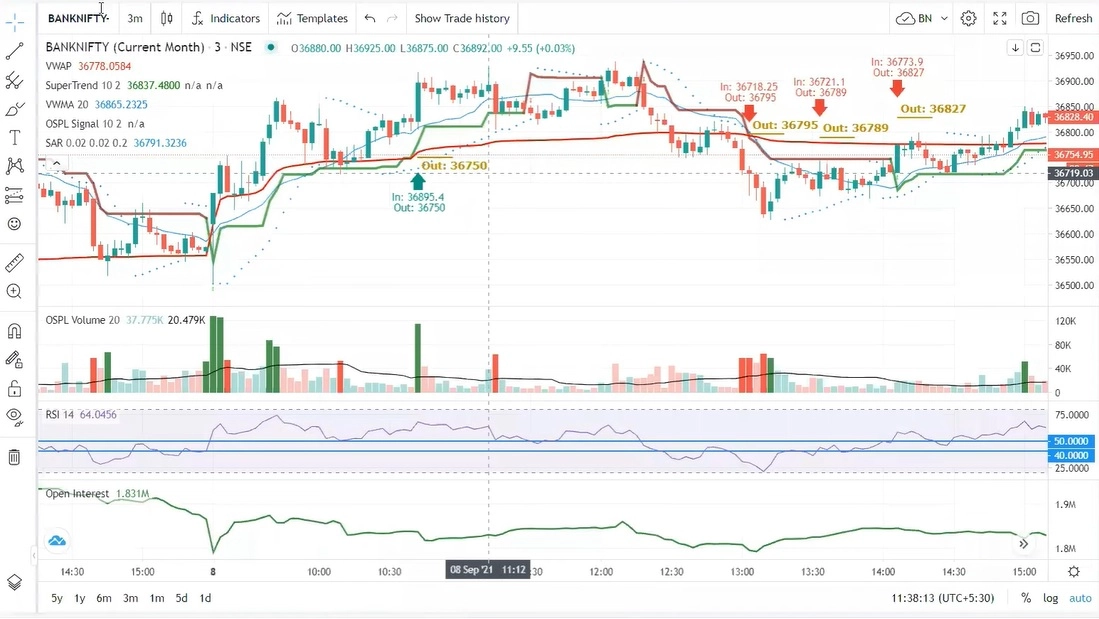The width and height of the screenshot is (1099, 619).
Task: Set the range to 1m
Action: 157,598
